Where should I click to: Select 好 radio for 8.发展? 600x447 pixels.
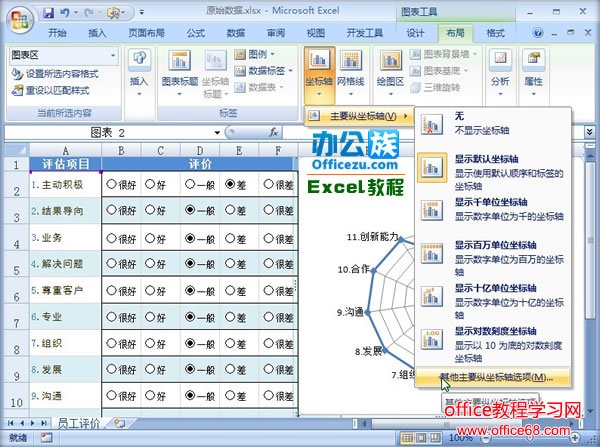150,369
